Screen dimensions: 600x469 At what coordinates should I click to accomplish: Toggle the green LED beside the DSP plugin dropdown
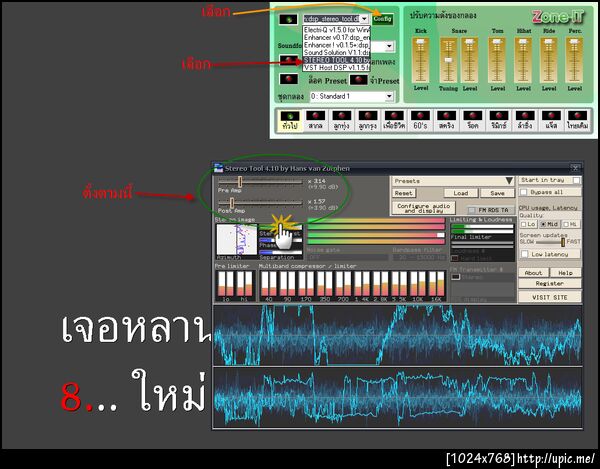click(288, 19)
